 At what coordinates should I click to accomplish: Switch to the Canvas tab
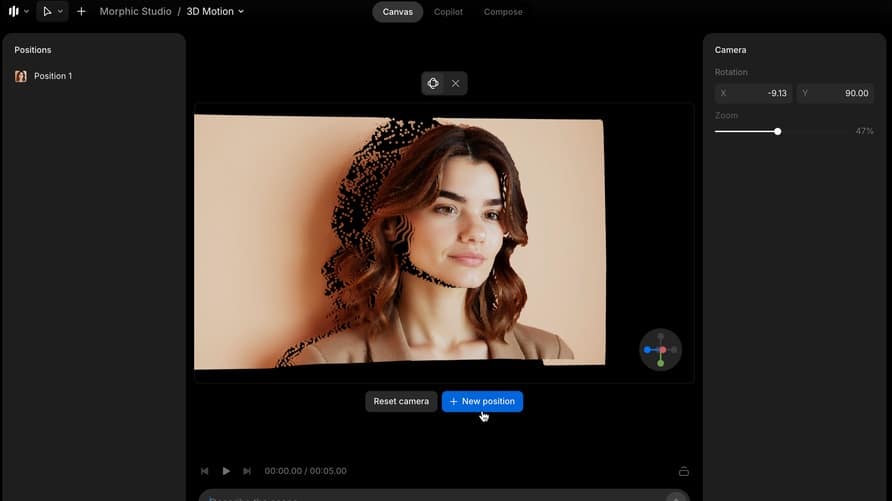tap(398, 12)
